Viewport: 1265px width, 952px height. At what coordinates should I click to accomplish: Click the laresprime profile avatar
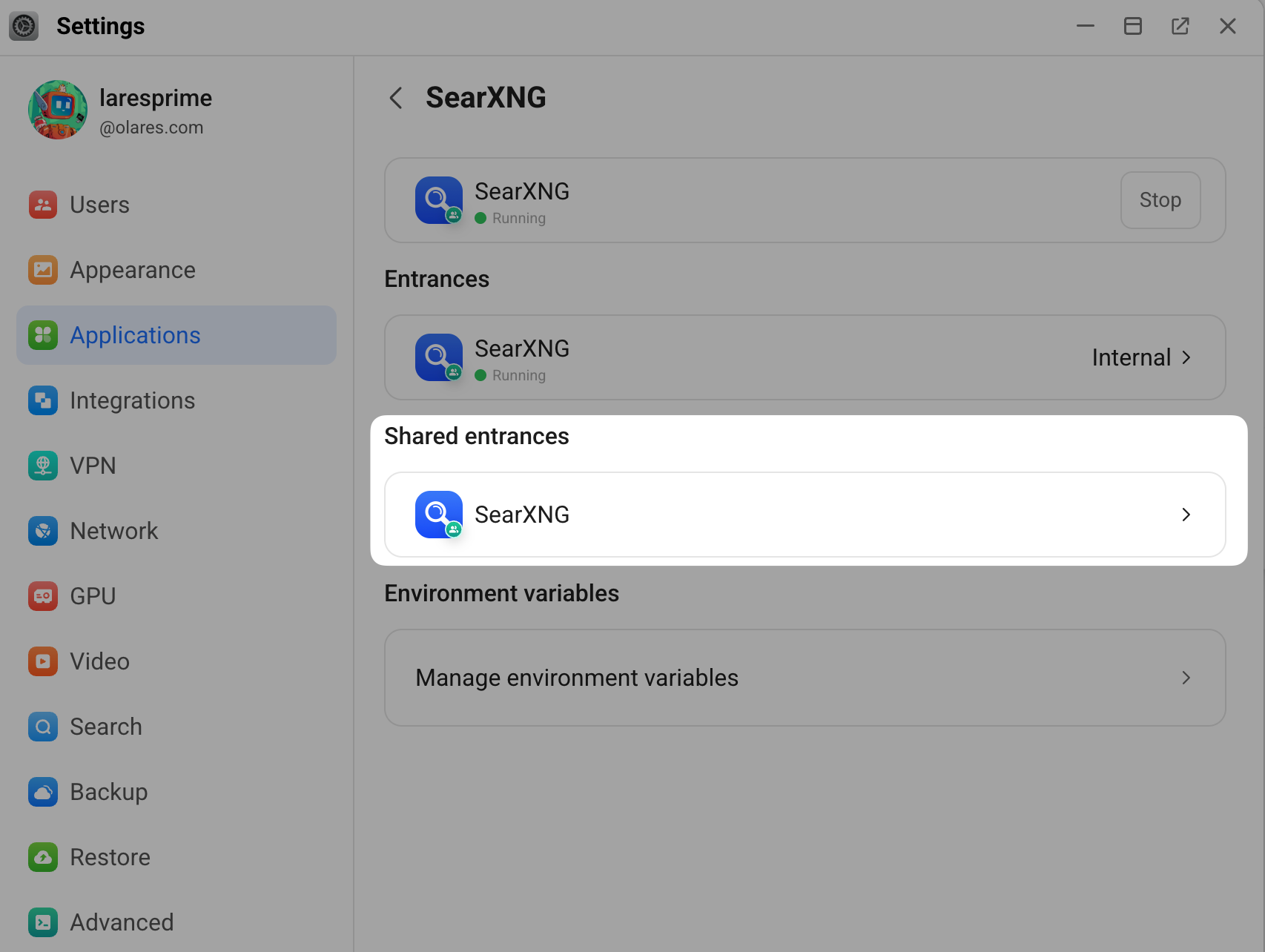58,110
